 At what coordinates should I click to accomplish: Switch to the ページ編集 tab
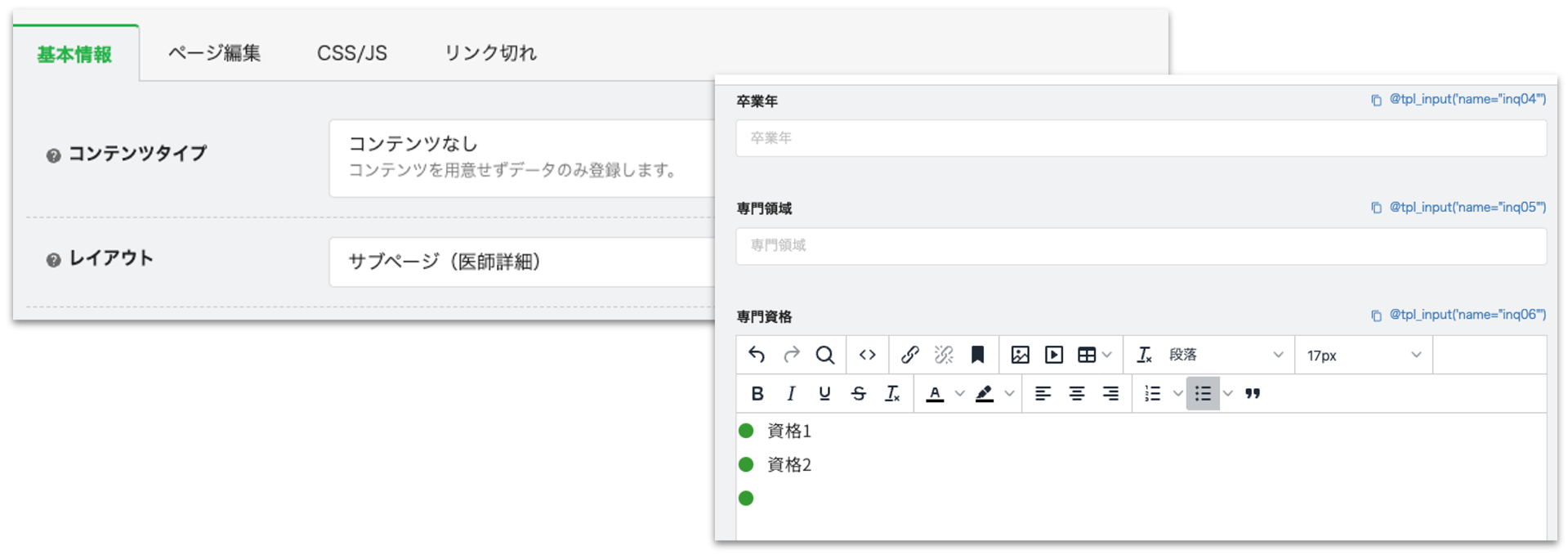pos(214,53)
